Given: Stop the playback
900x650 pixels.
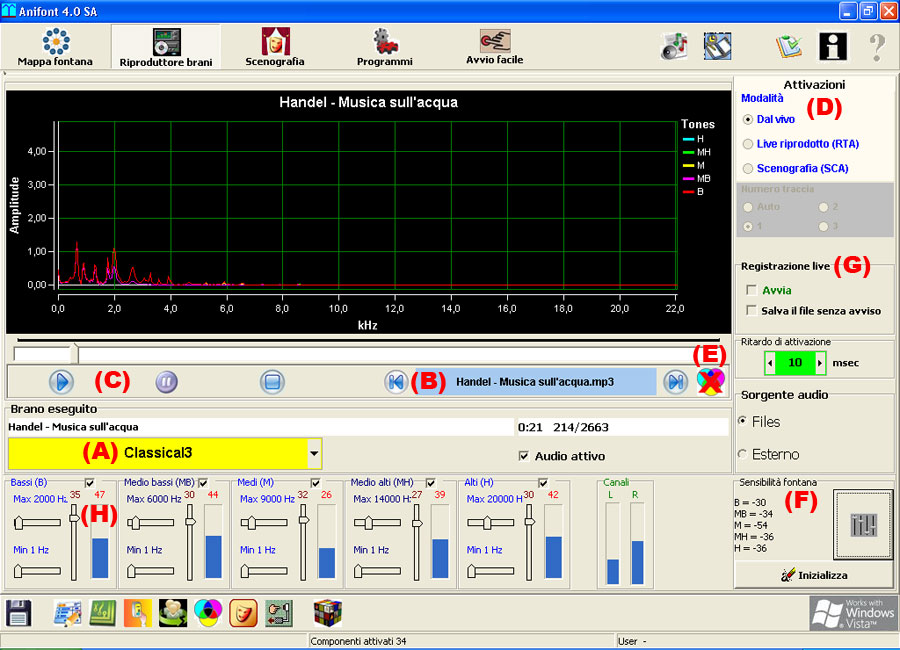Looking at the screenshot, I should tap(272, 382).
